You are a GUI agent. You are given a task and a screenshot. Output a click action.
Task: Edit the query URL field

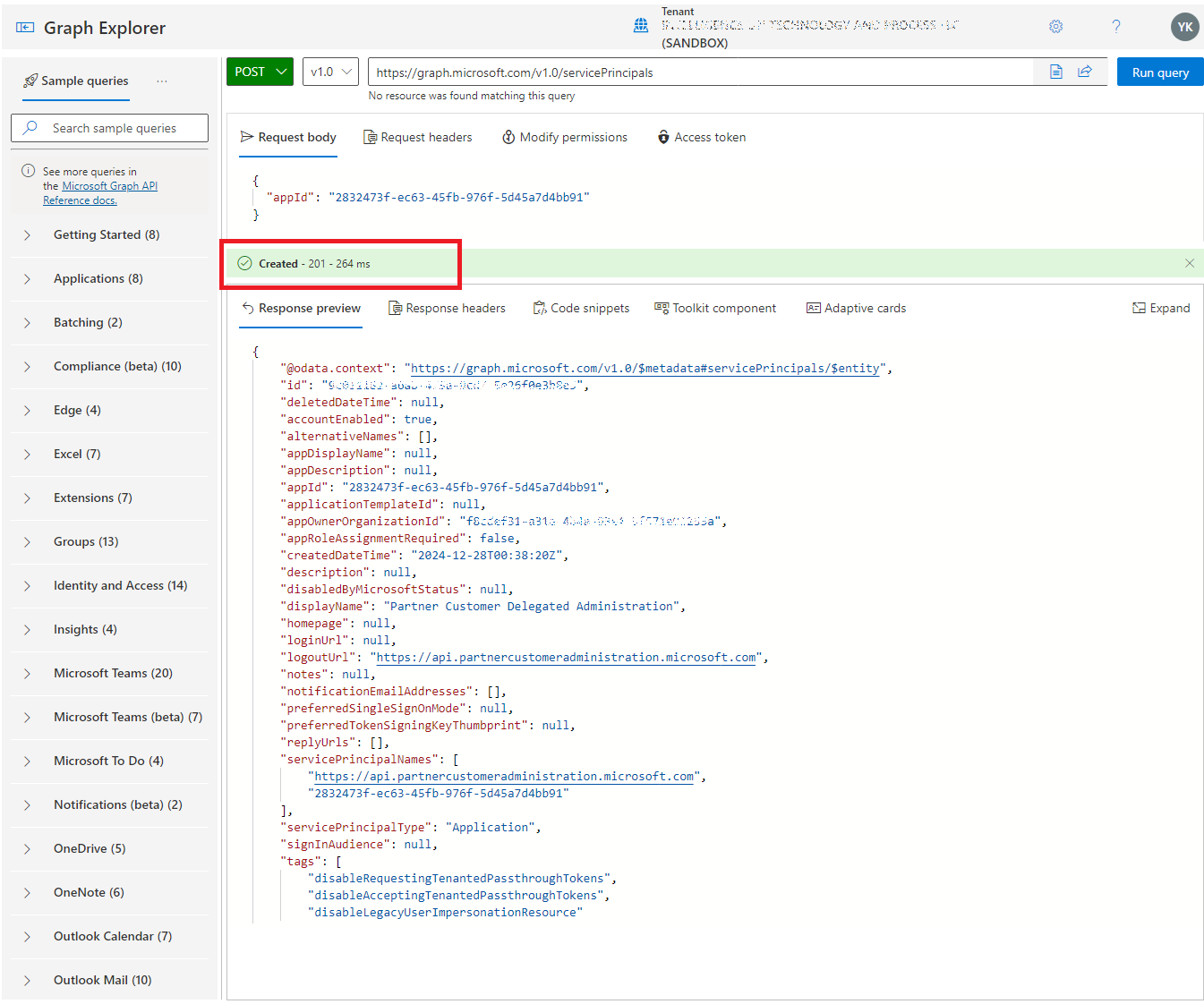click(x=701, y=72)
